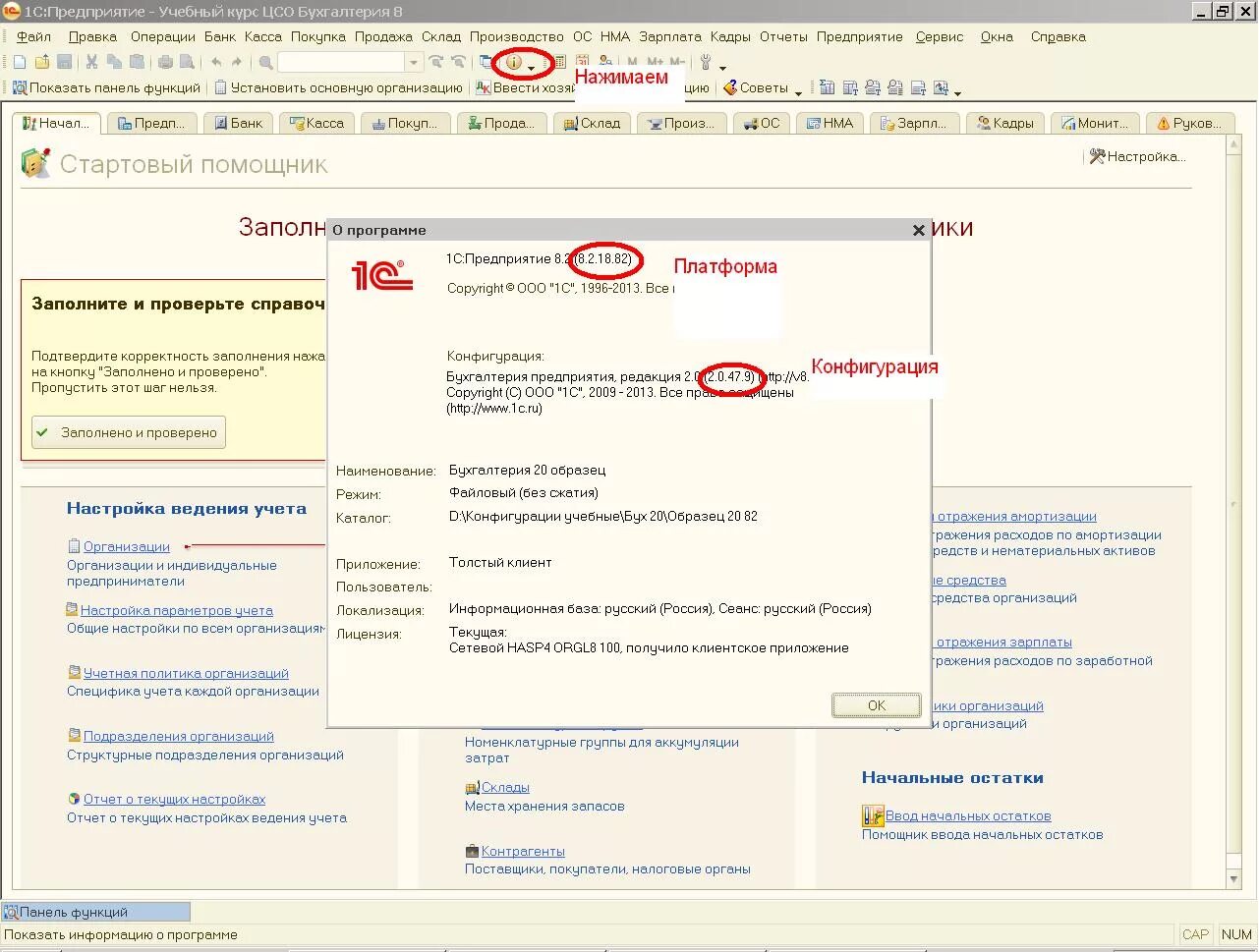The width and height of the screenshot is (1259, 952).
Task: Click the sigma table icon after Советы
Action: tap(828, 87)
